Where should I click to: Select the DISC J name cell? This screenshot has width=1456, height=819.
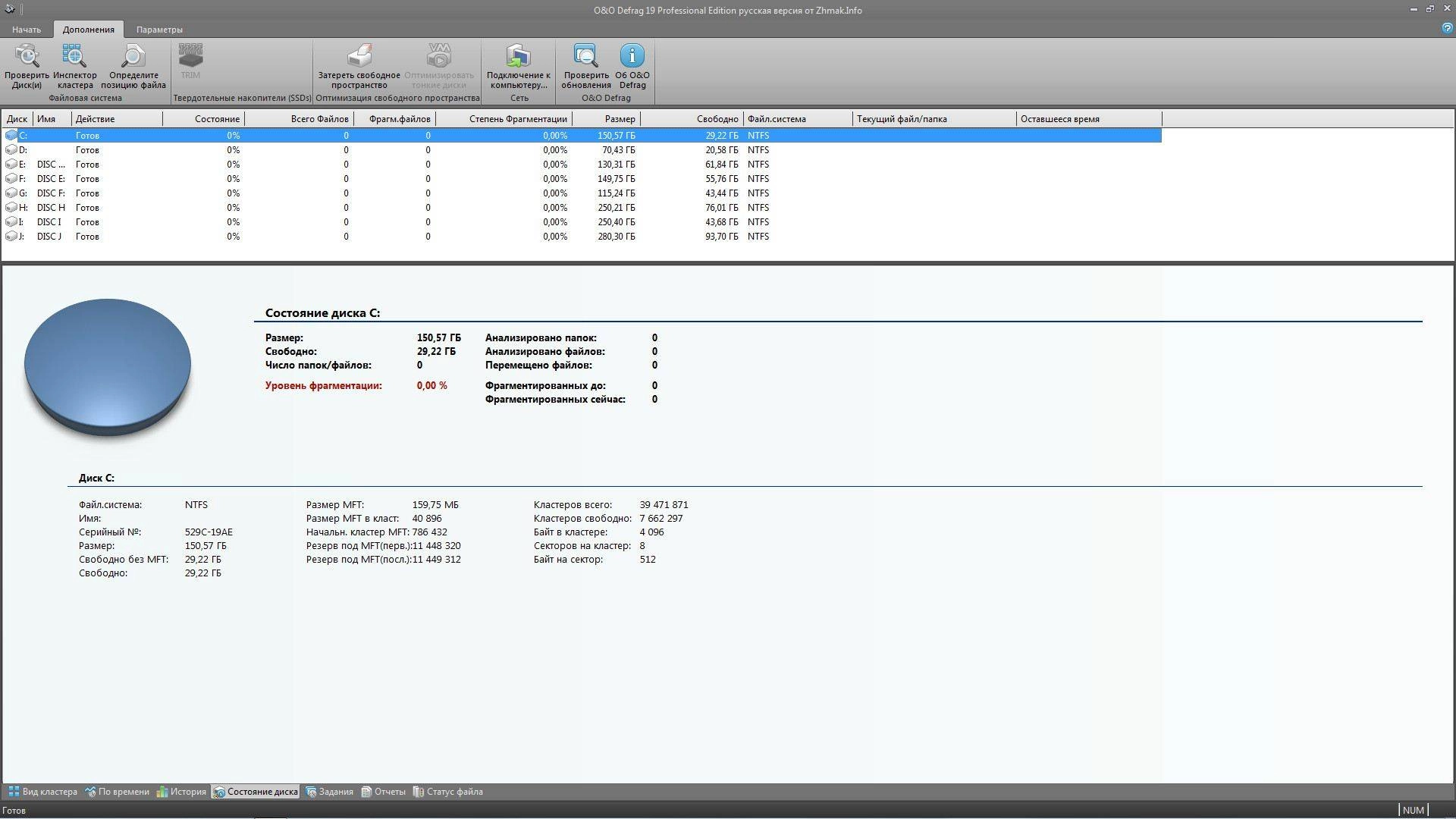[49, 237]
